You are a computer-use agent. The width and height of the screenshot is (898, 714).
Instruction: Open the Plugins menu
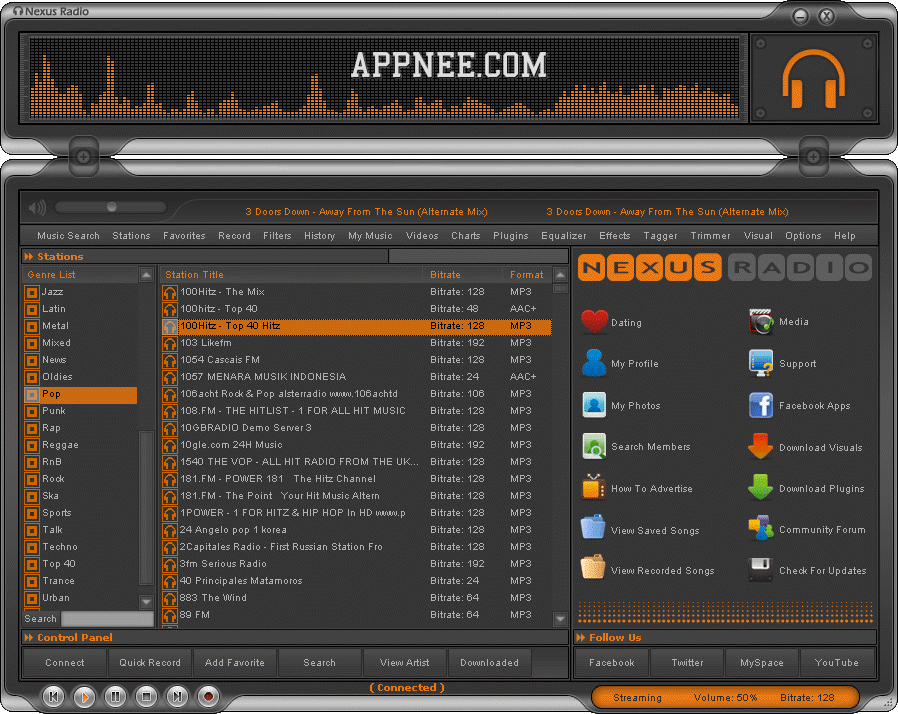[x=510, y=235]
